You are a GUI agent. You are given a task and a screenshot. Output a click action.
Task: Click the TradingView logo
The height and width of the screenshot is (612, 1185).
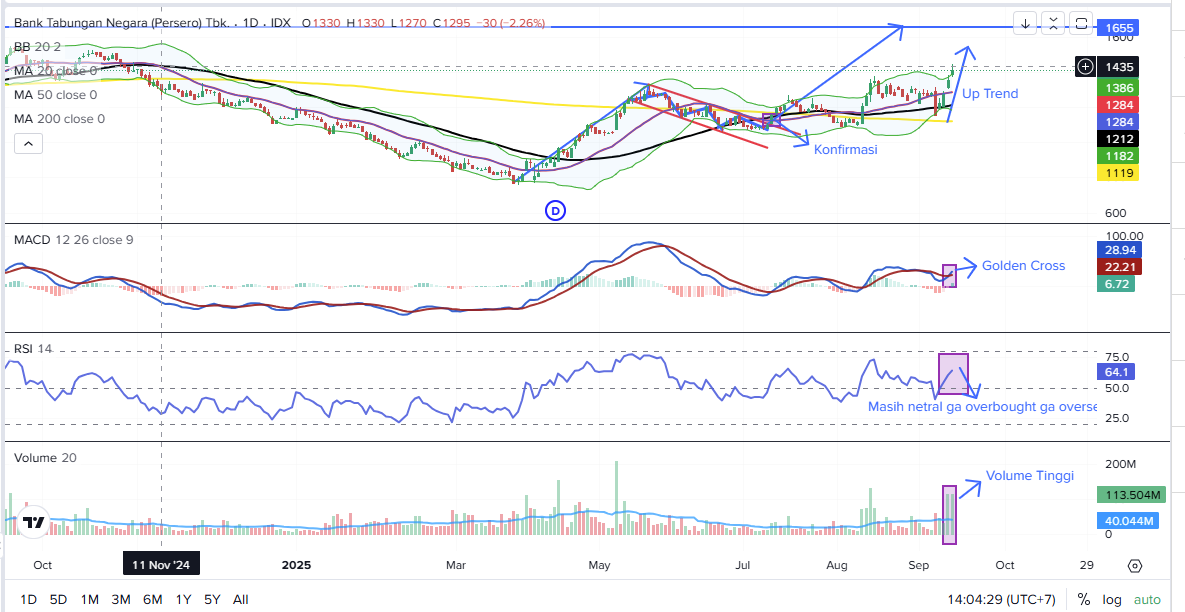point(32,522)
